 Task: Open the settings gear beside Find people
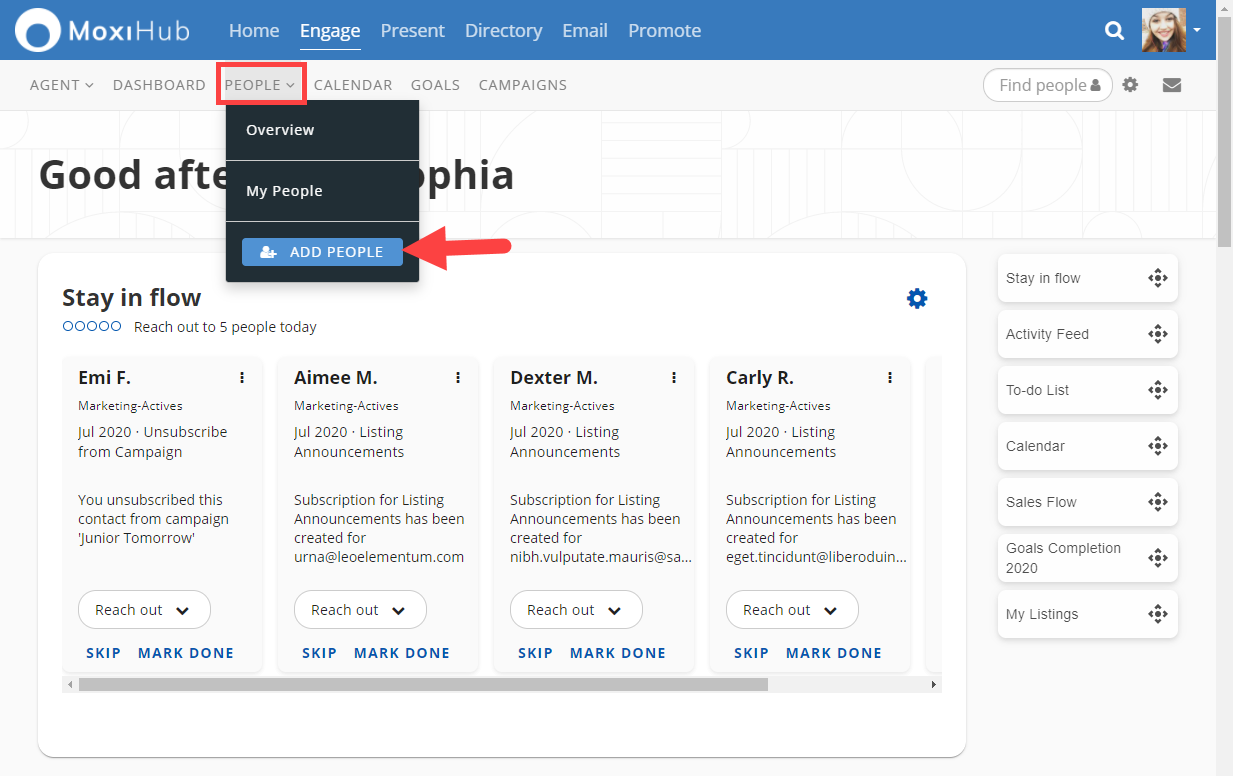(1130, 85)
